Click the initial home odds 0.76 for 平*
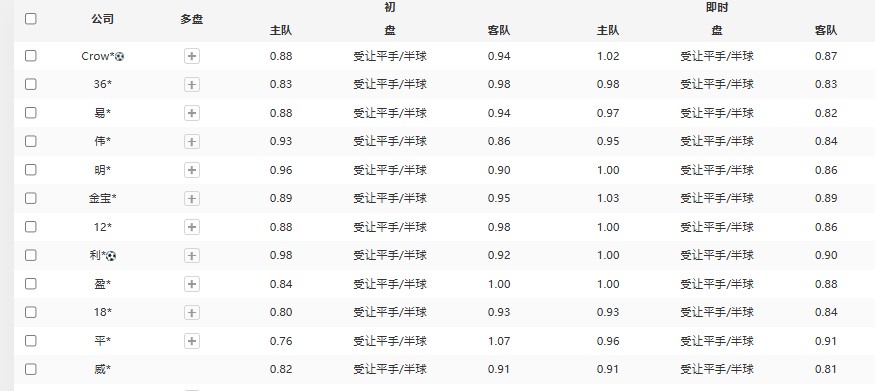The image size is (875, 391). click(x=281, y=340)
